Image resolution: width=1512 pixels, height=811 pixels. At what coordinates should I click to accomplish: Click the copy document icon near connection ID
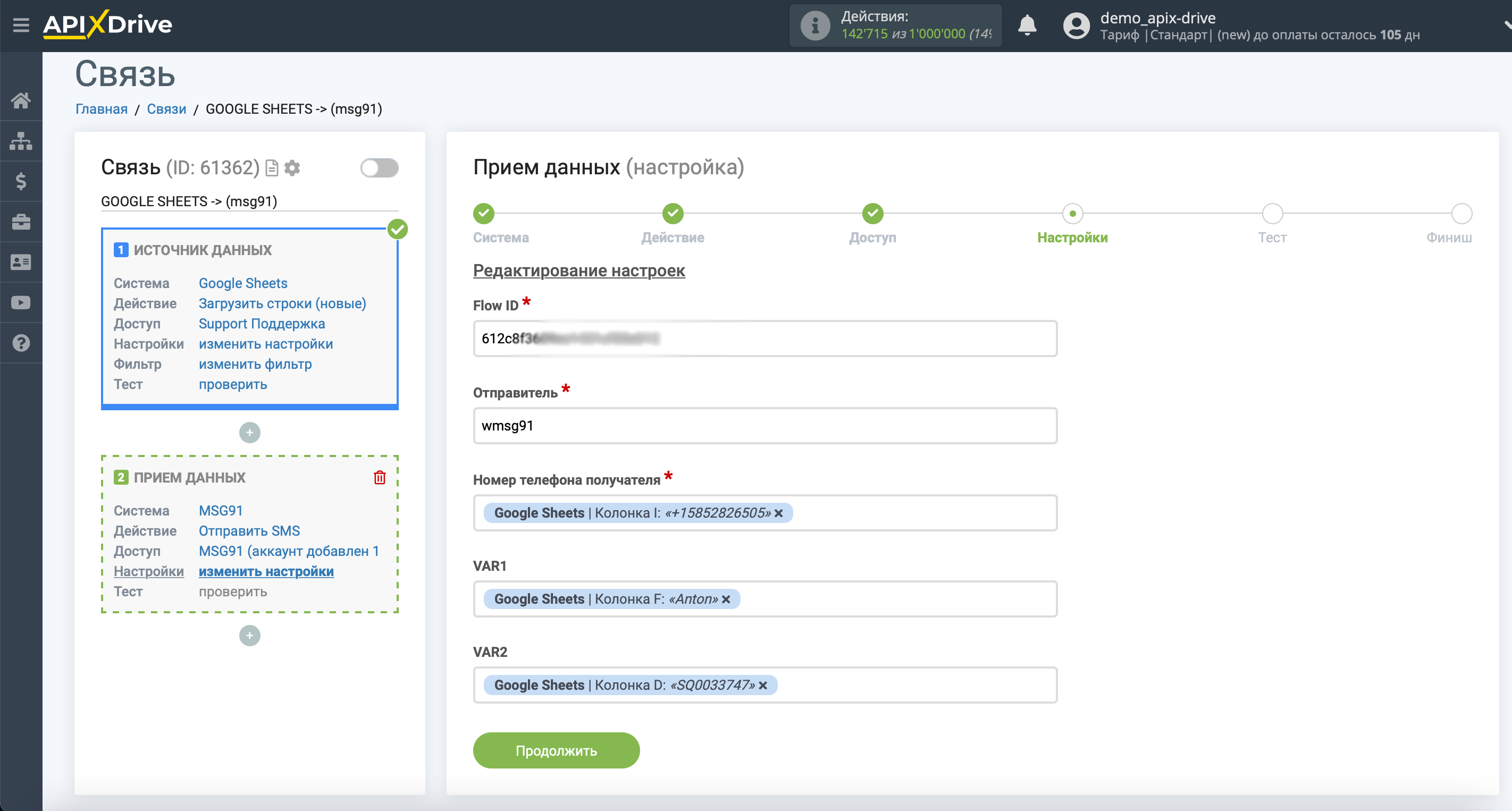tap(272, 168)
